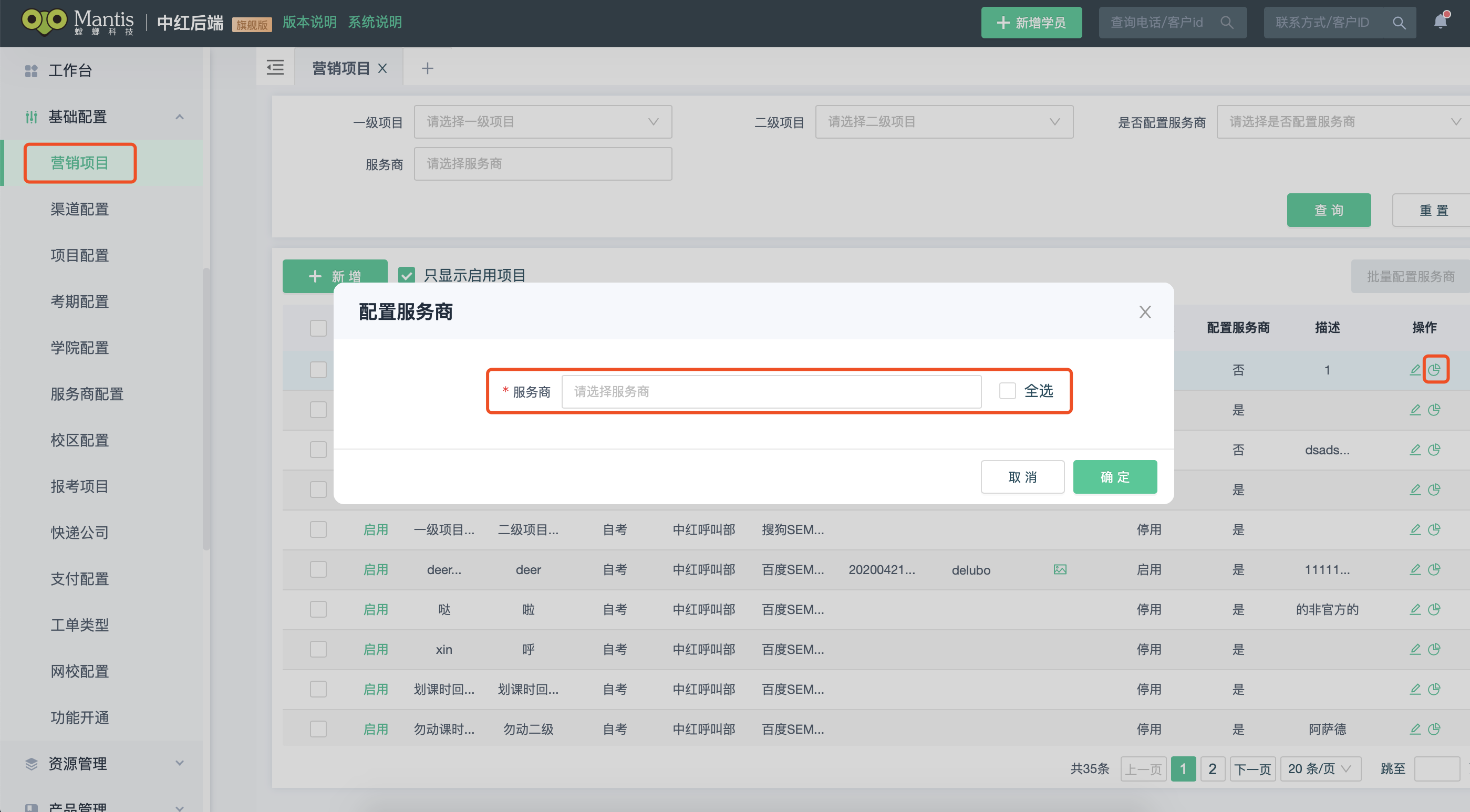1470x812 pixels.
Task: Click image icon in deer row
Action: pos(1060,569)
